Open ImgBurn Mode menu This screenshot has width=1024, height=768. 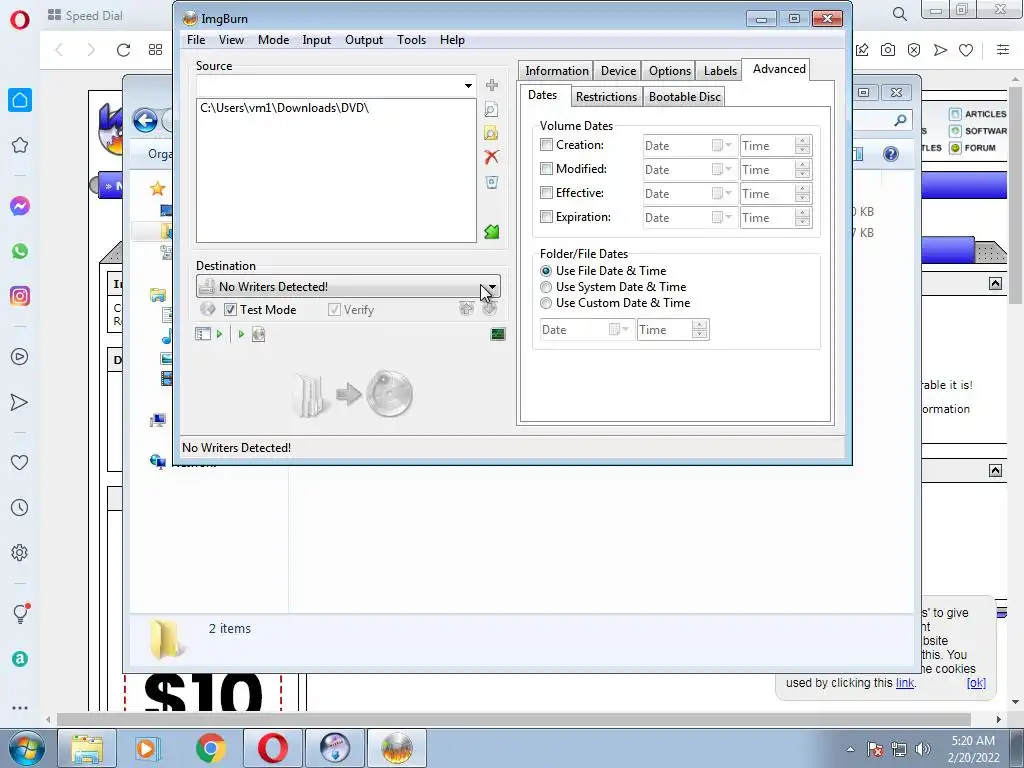(273, 40)
